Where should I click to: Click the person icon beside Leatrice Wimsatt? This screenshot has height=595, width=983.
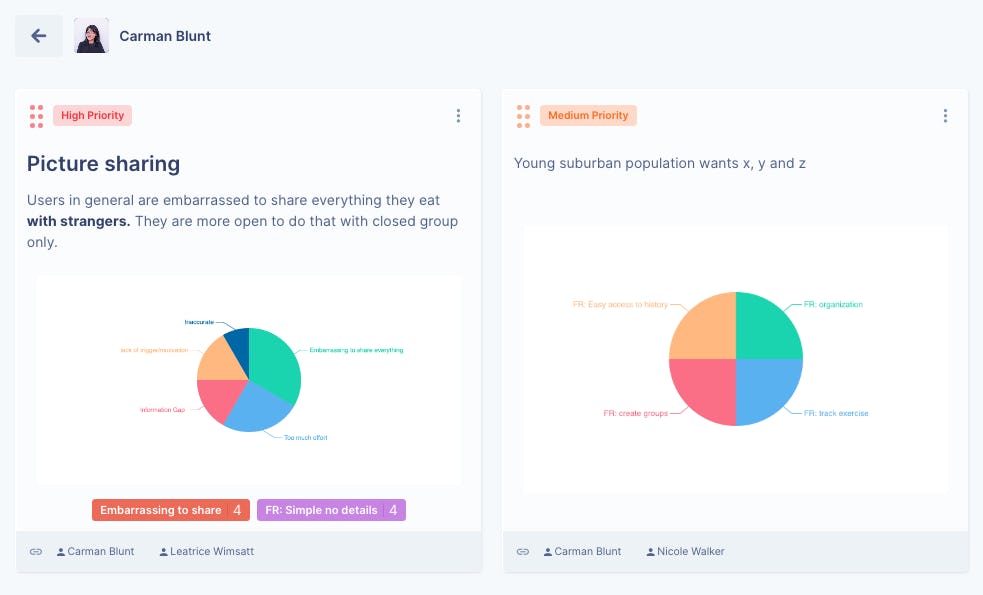tap(162, 551)
